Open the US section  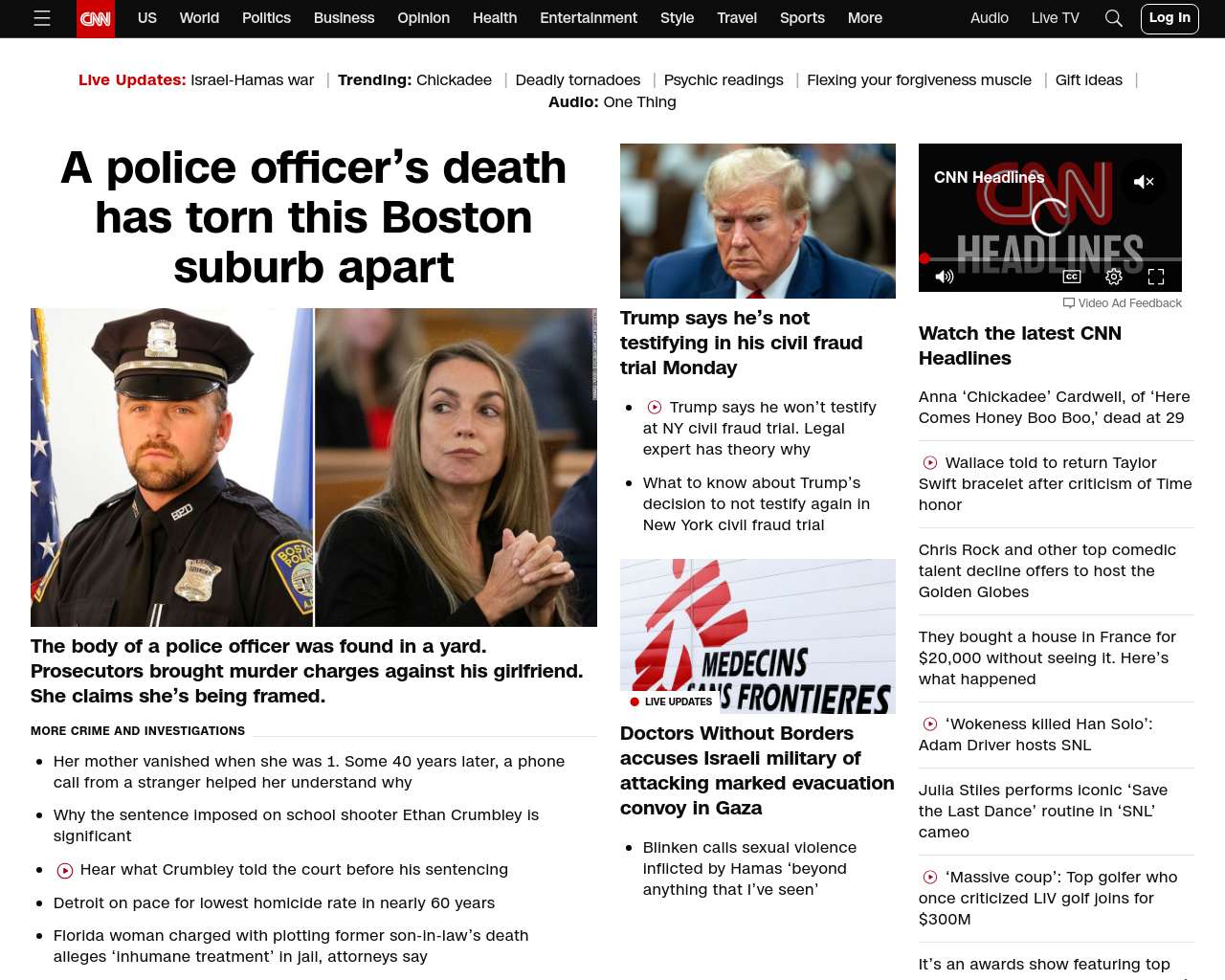[x=147, y=18]
